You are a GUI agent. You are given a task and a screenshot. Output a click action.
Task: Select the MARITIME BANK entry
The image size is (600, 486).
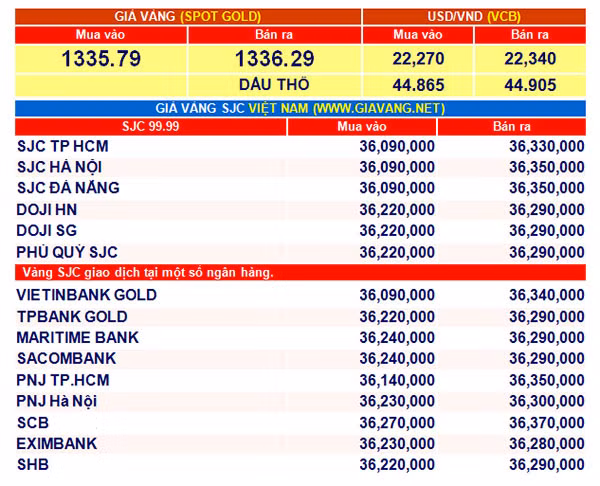pyautogui.click(x=78, y=338)
